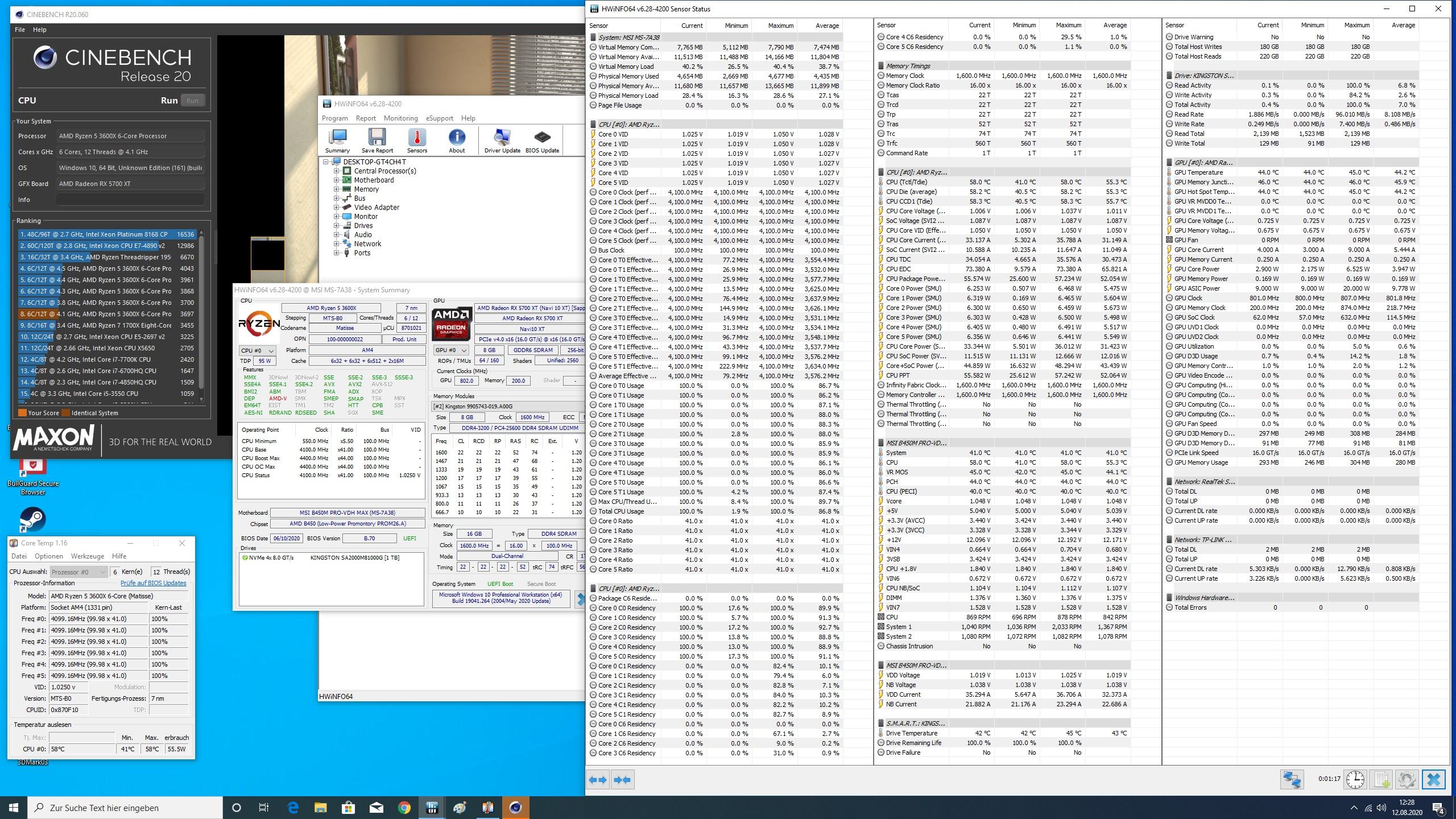The width and height of the screenshot is (1456, 819).
Task: Click the BIOS Update chip icon
Action: [x=542, y=140]
